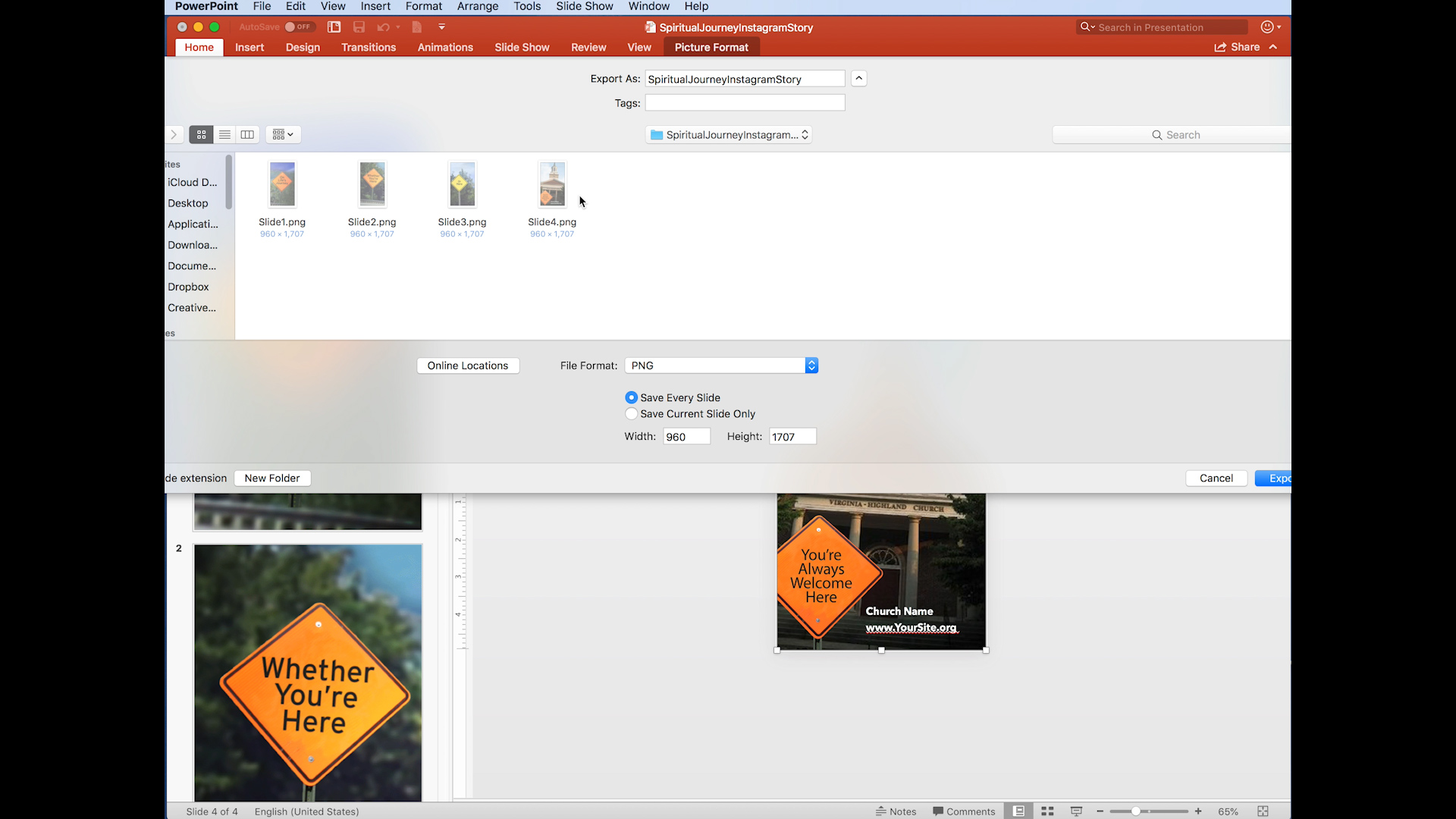Click the New Folder button
Image resolution: width=1456 pixels, height=819 pixels.
pos(272,479)
